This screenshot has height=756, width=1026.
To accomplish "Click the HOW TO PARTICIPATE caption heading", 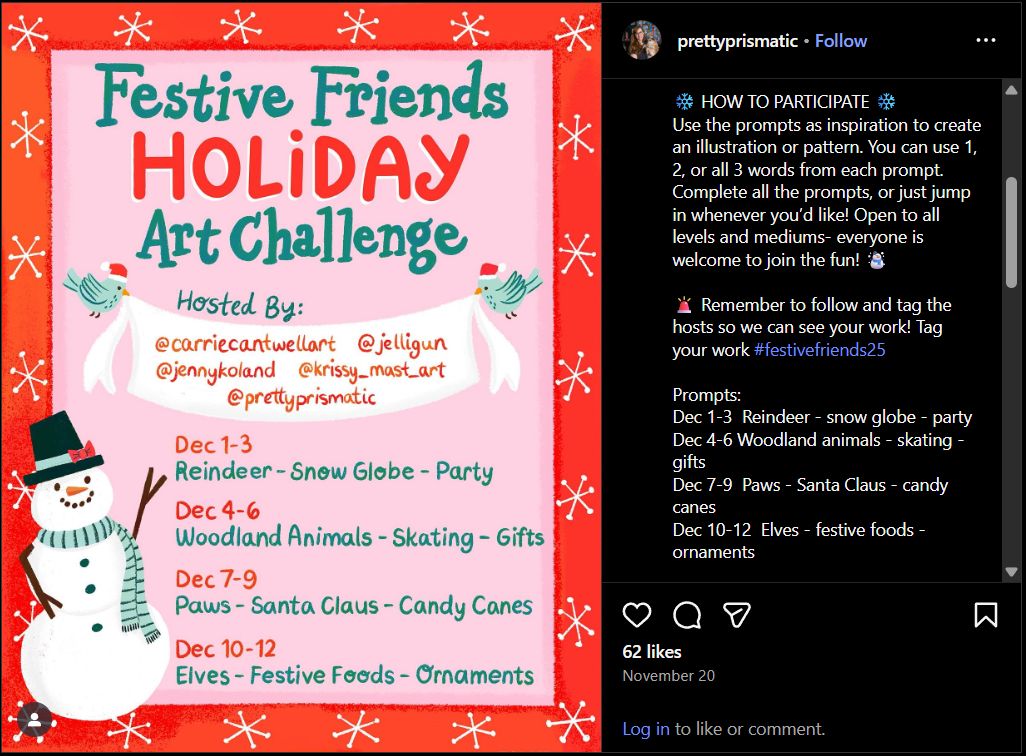I will tap(783, 101).
